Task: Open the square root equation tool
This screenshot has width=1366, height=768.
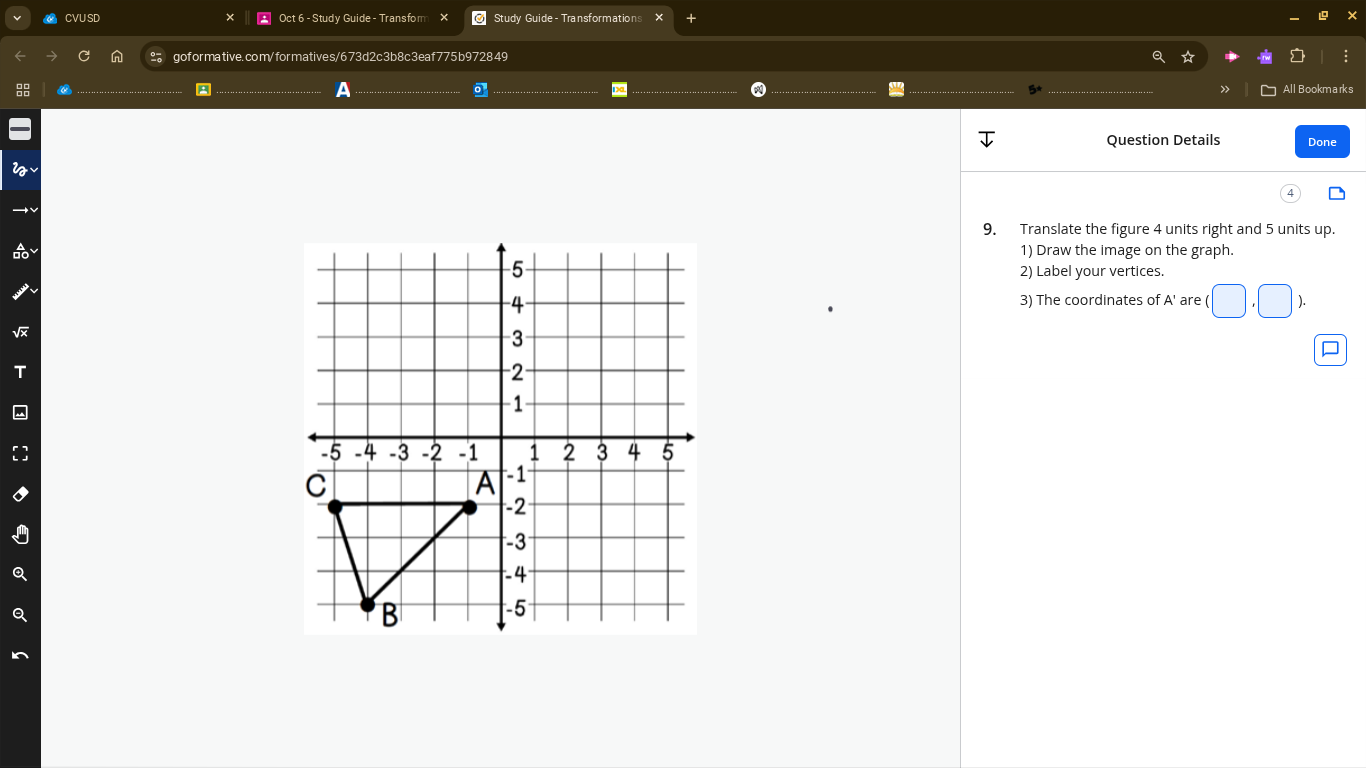Action: [20, 331]
